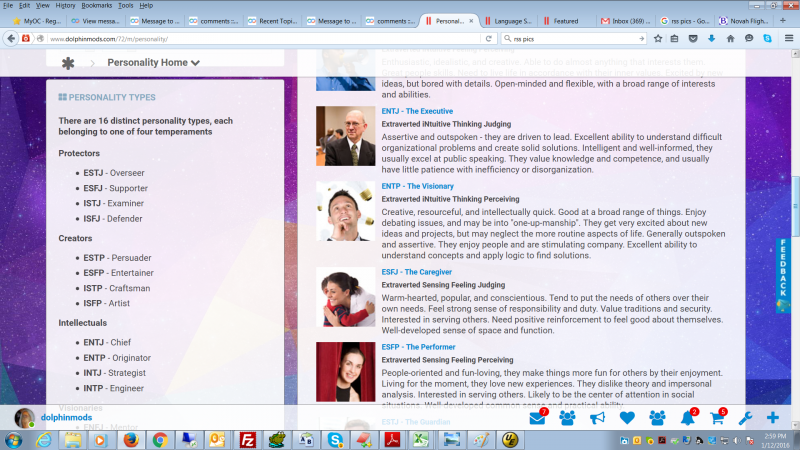Click the ENTJ Executive photo thumbnail
Viewport: 800px width, 450px height.
(x=345, y=136)
